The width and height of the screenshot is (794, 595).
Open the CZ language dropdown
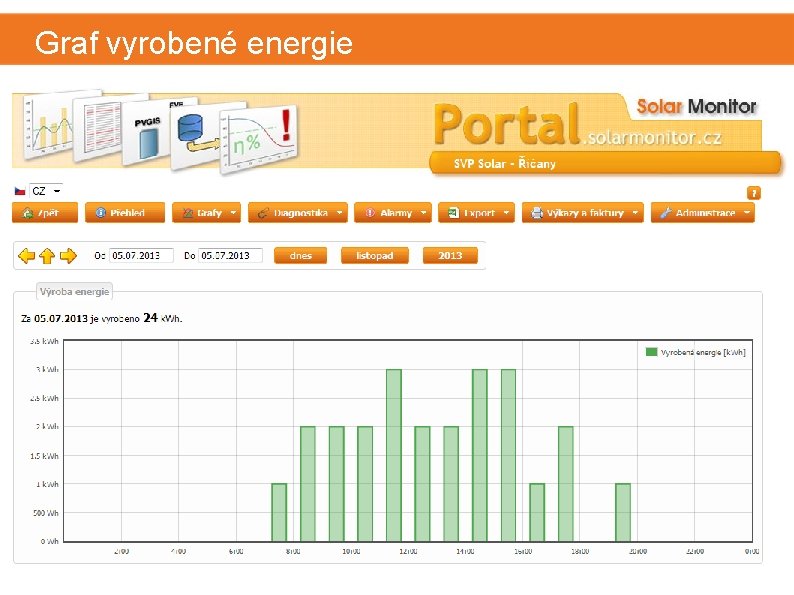[46, 191]
